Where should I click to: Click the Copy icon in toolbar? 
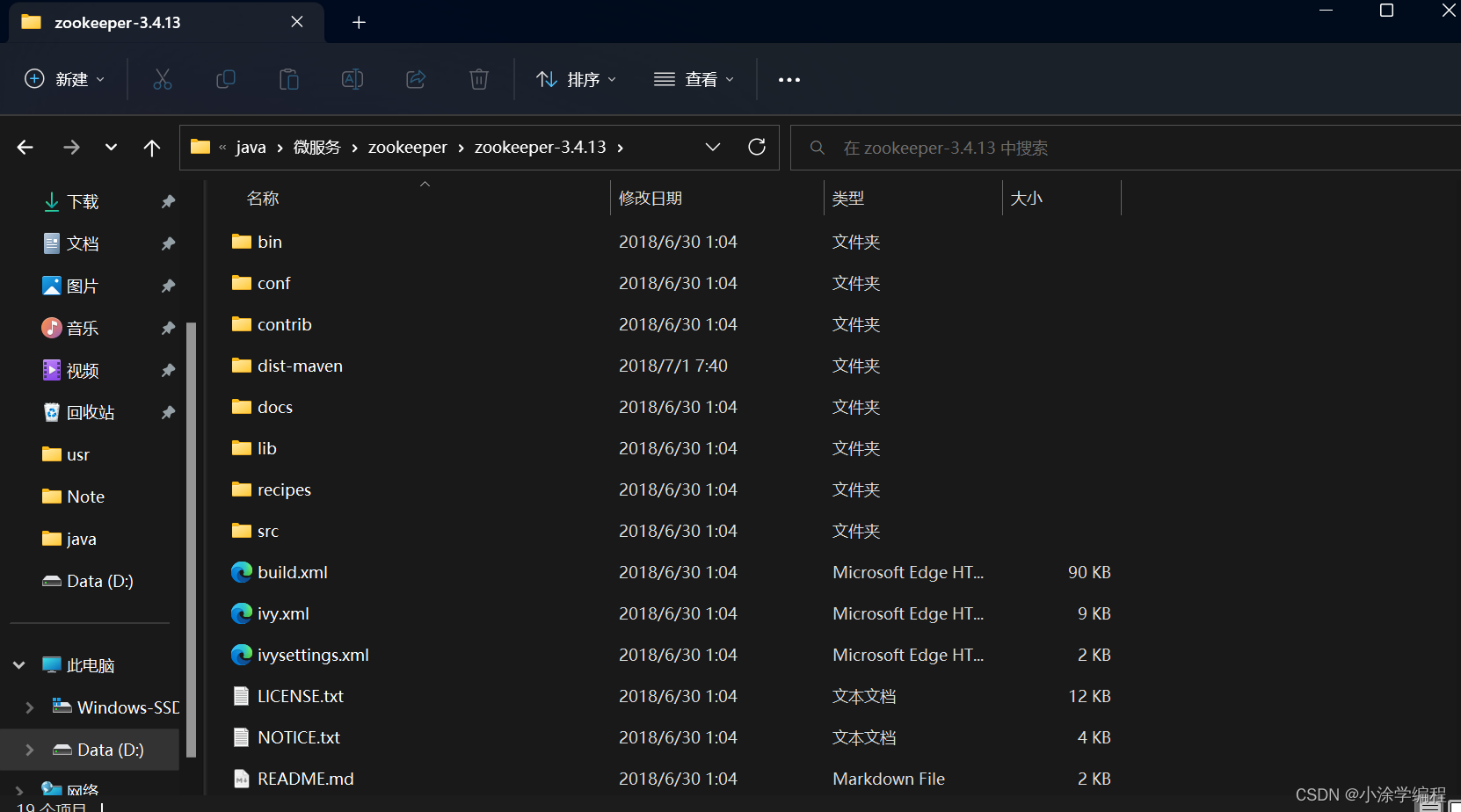pos(226,79)
